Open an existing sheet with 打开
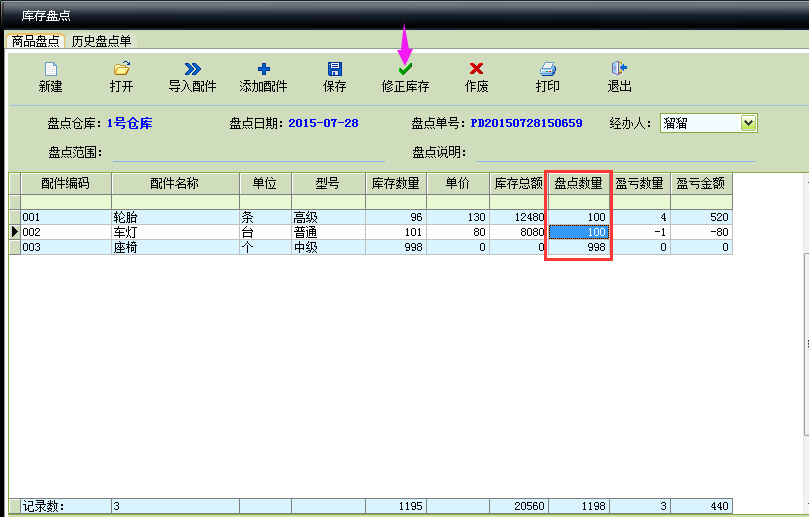809x517 pixels. pyautogui.click(x=122, y=77)
